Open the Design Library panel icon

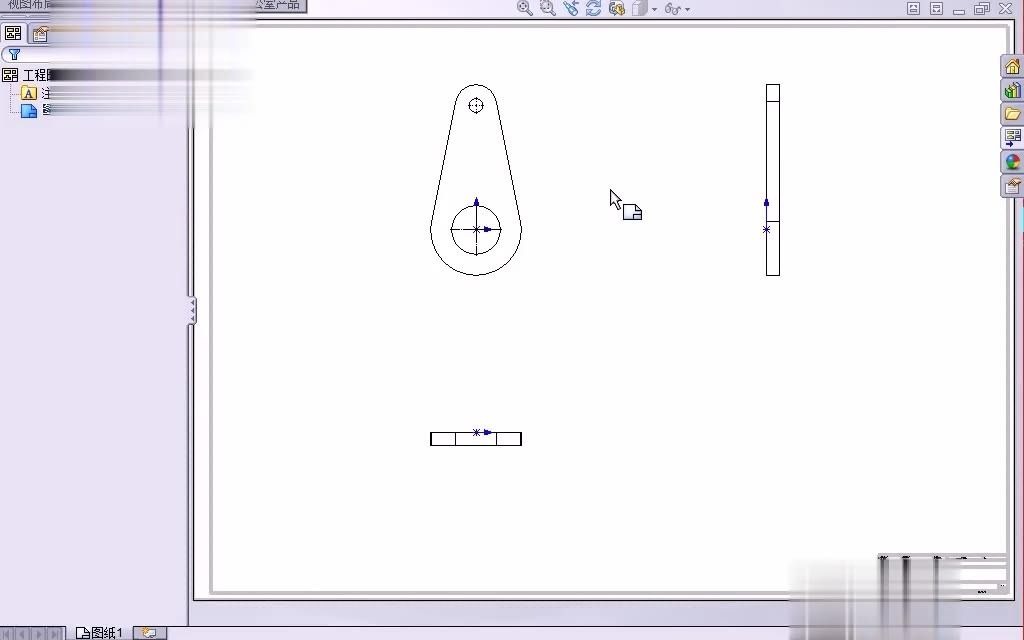(1012, 90)
